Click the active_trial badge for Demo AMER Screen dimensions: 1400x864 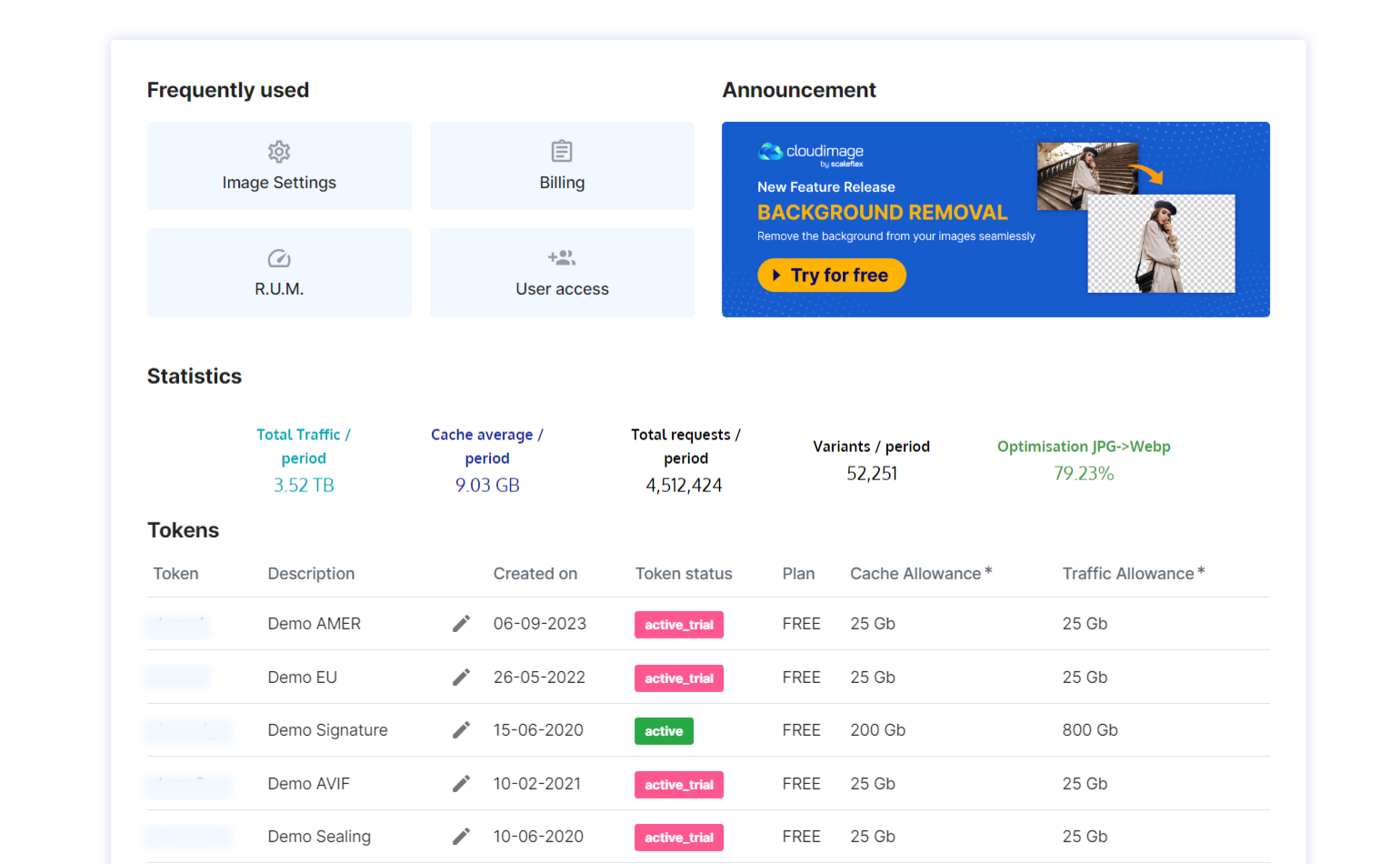point(679,625)
